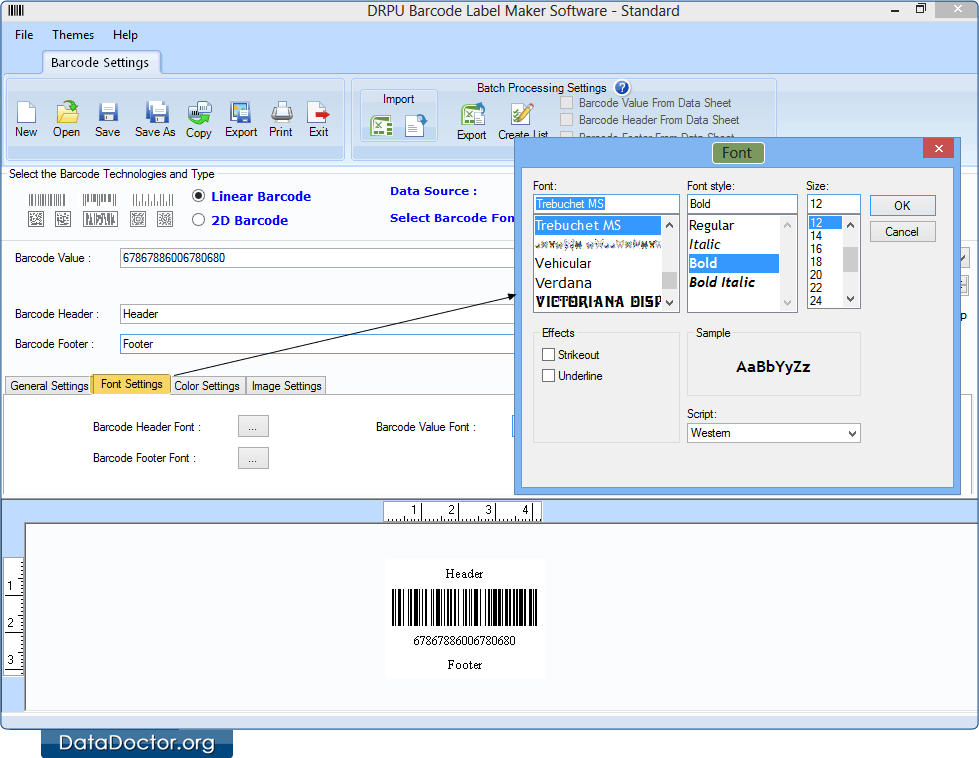Viewport: 979px width, 758px height.
Task: Import from text file icon
Action: coord(416,126)
